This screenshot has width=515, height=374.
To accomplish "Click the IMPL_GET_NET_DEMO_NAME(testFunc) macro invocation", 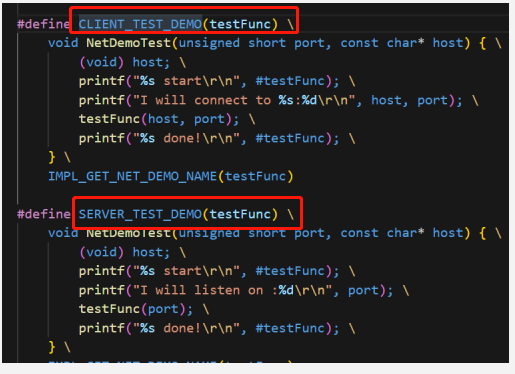I will 171,176.
